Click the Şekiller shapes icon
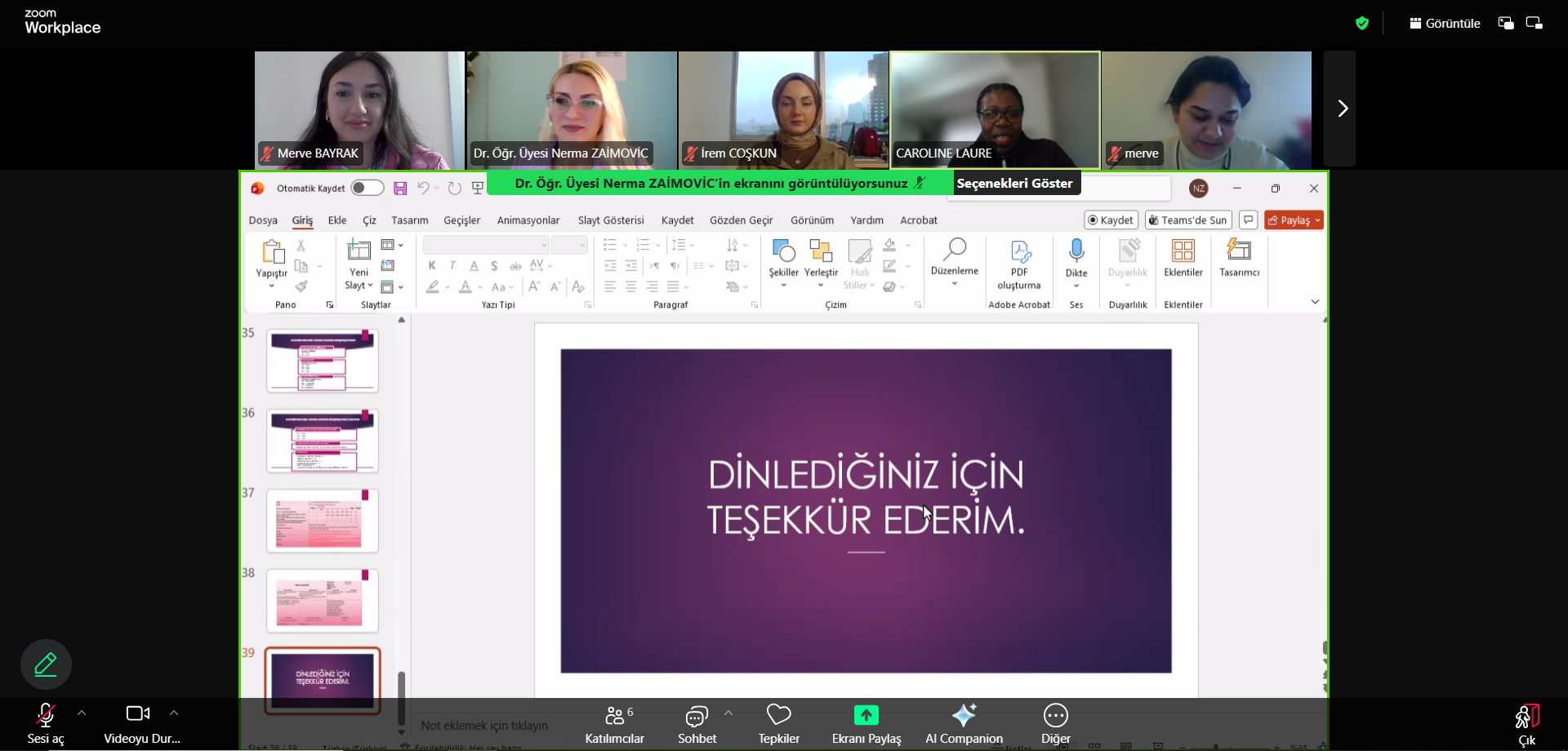The width and height of the screenshot is (1568, 751). click(x=783, y=251)
